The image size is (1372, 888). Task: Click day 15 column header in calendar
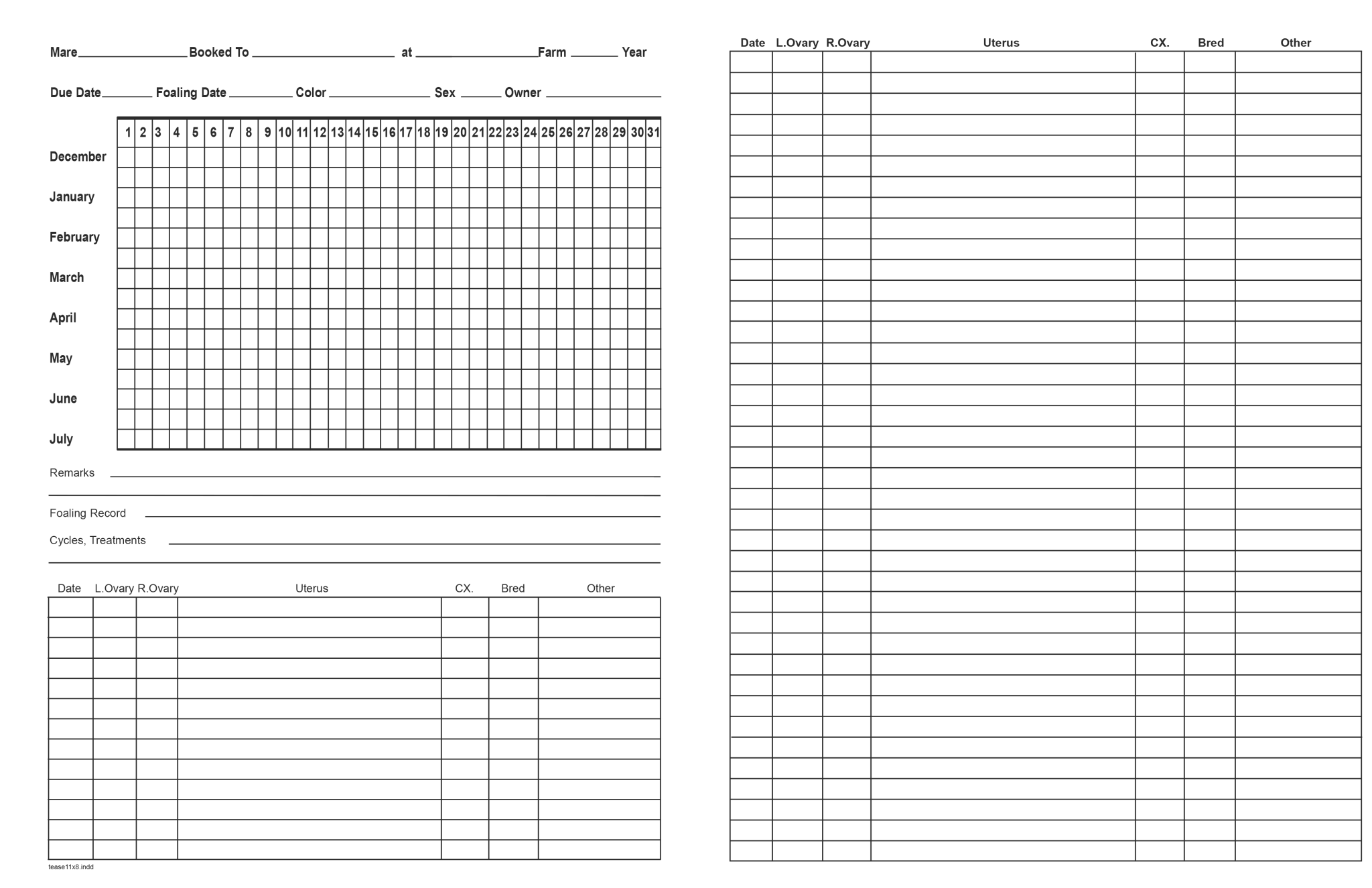pyautogui.click(x=370, y=132)
